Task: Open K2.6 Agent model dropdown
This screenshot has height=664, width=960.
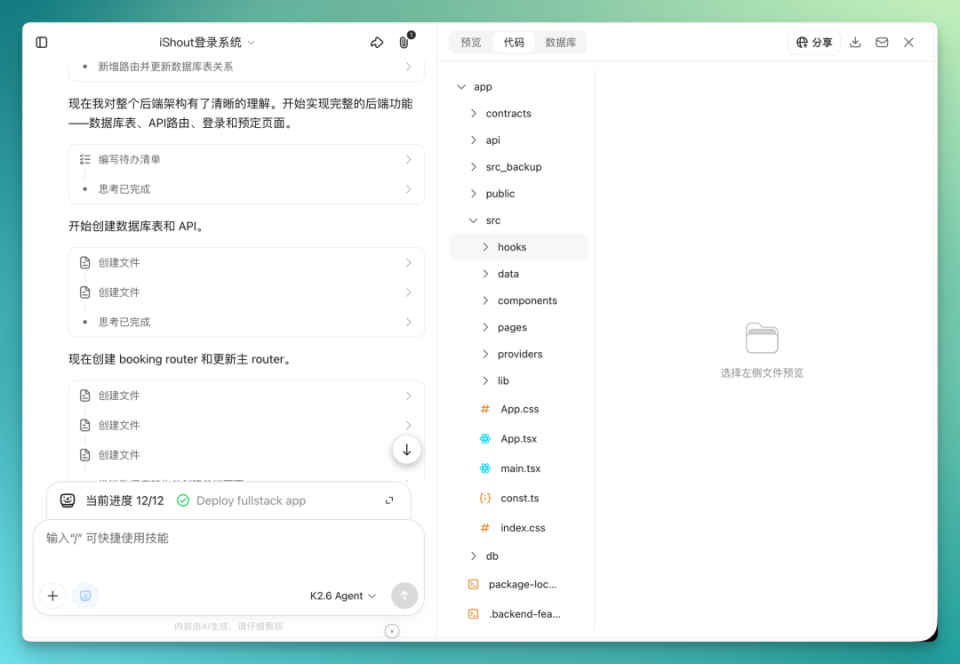Action: pyautogui.click(x=343, y=595)
